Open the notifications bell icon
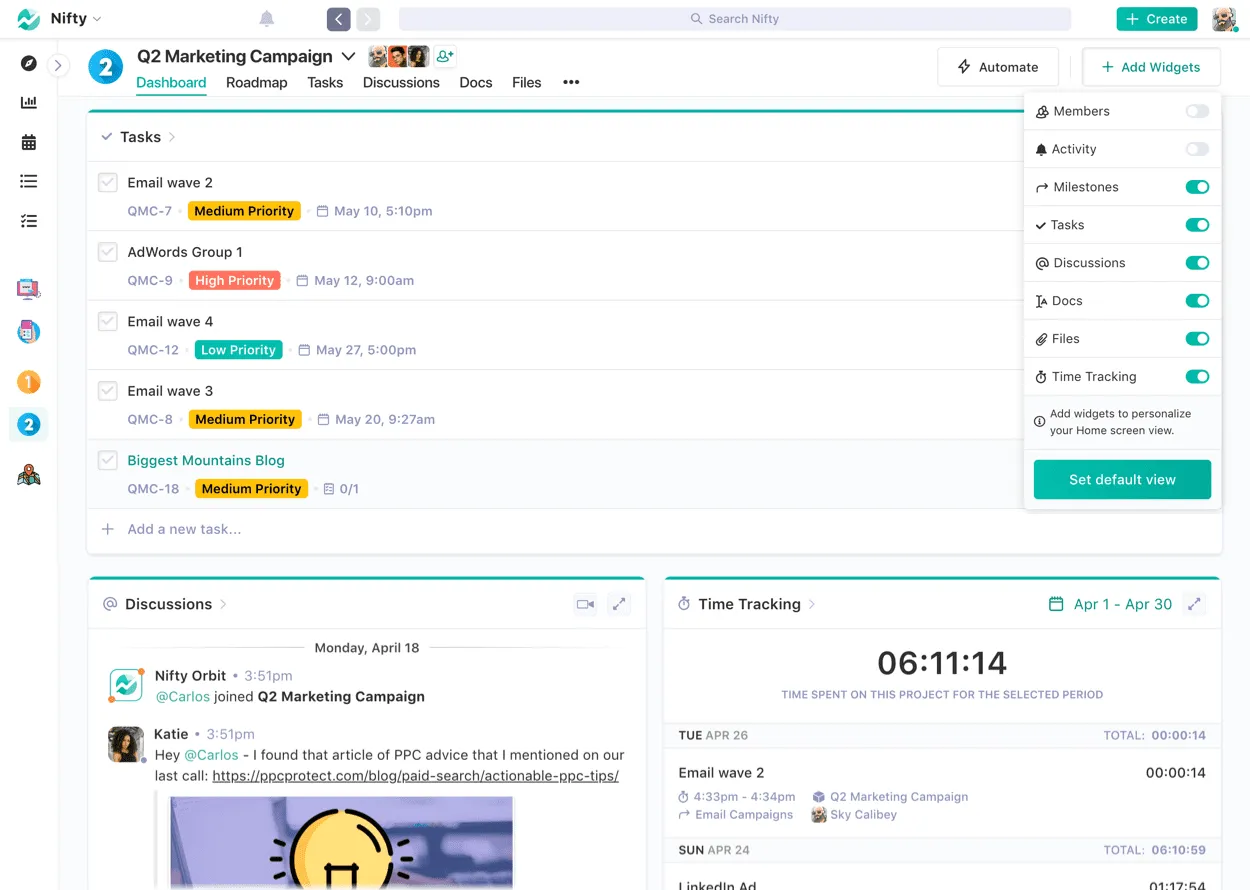The image size is (1250, 890). pyautogui.click(x=266, y=18)
